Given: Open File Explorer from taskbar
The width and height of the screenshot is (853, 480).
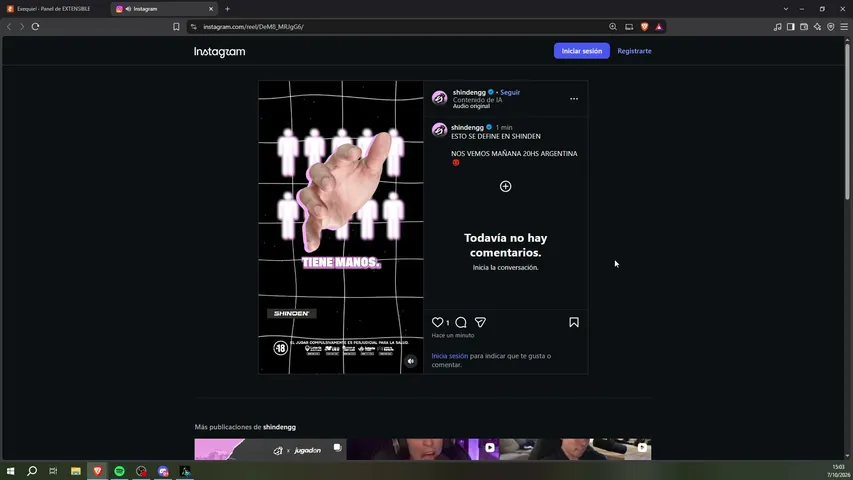Looking at the screenshot, I should [x=76, y=471].
